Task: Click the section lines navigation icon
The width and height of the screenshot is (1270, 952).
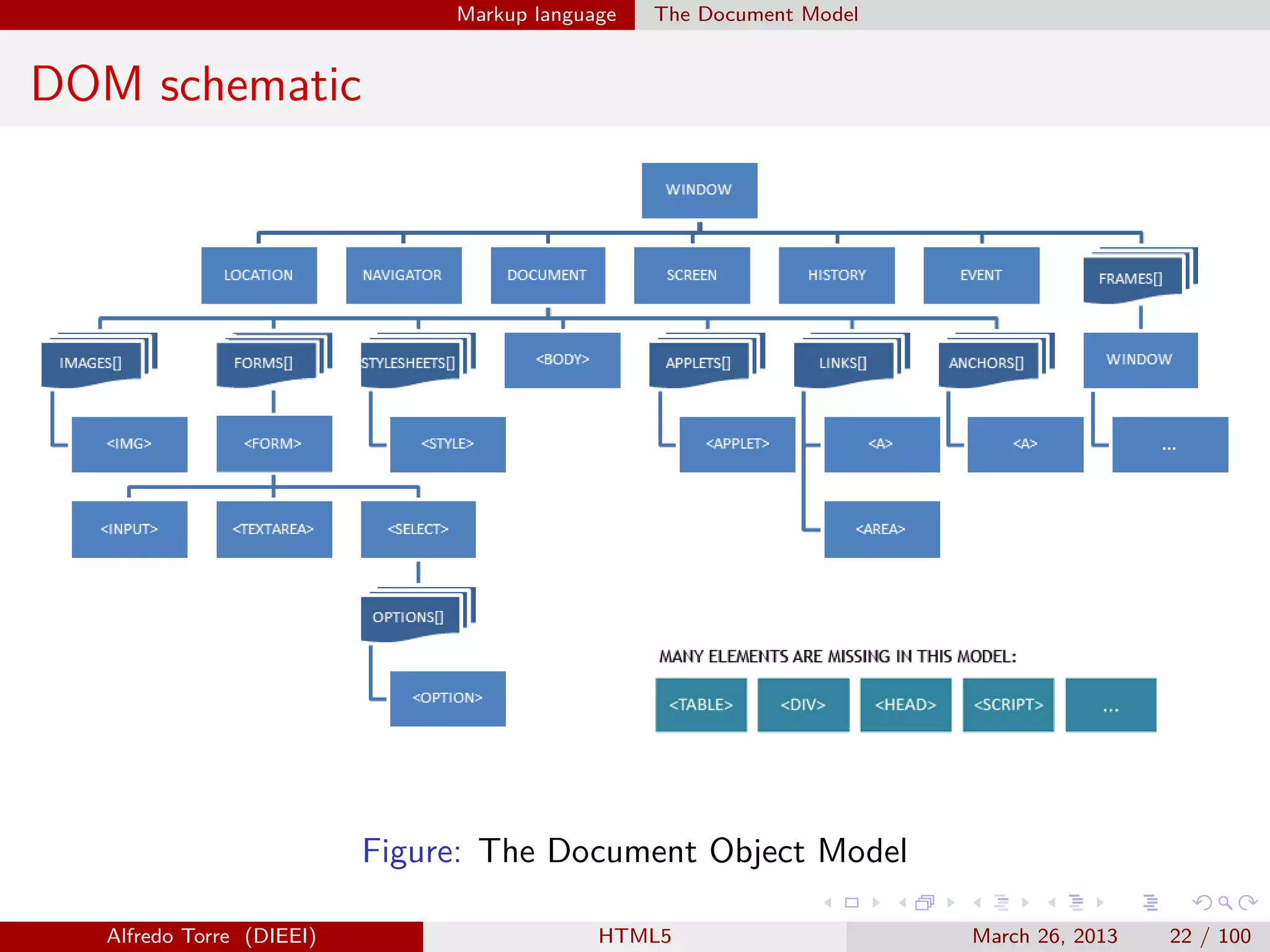Action: tap(1076, 902)
